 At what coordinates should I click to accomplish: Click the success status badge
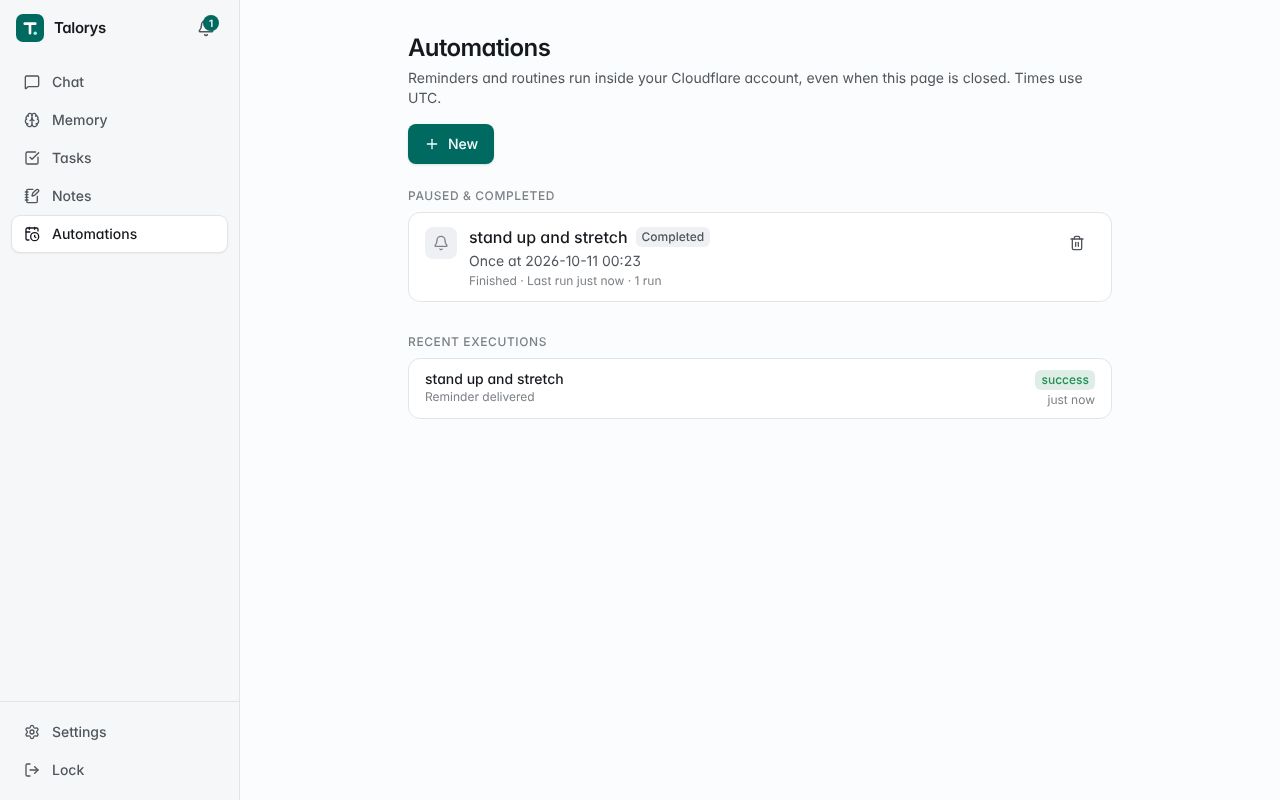(1065, 380)
